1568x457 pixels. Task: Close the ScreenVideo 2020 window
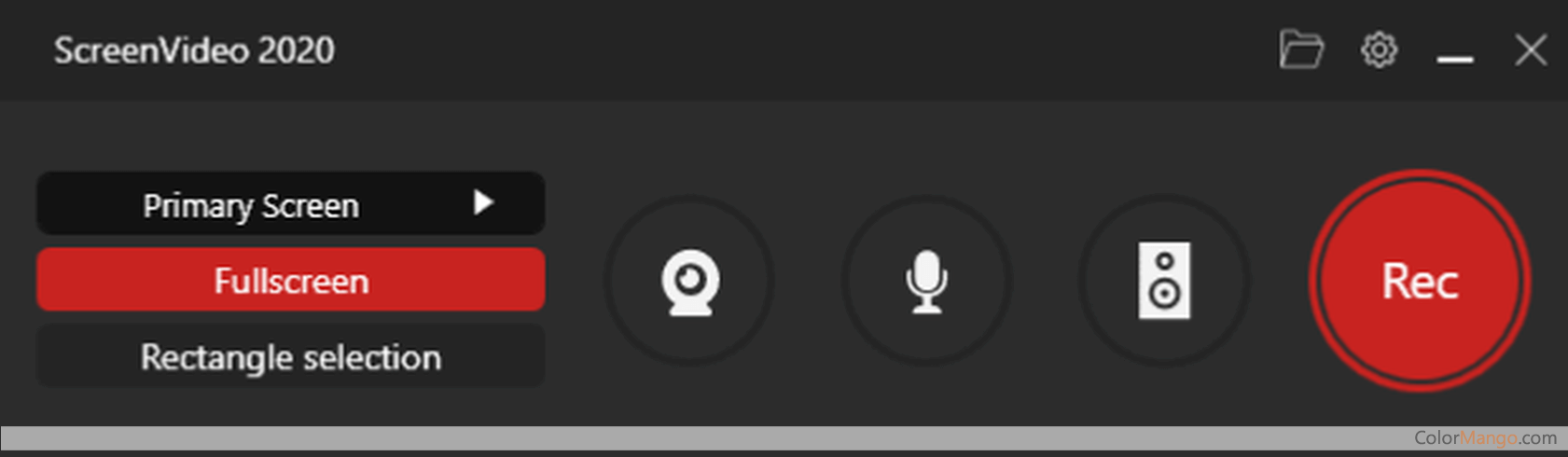[x=1531, y=49]
